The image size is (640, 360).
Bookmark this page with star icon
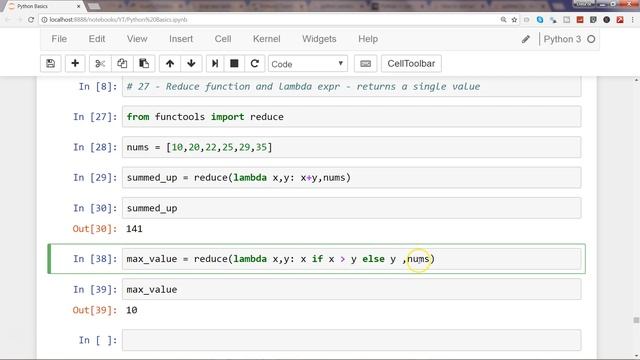(514, 20)
